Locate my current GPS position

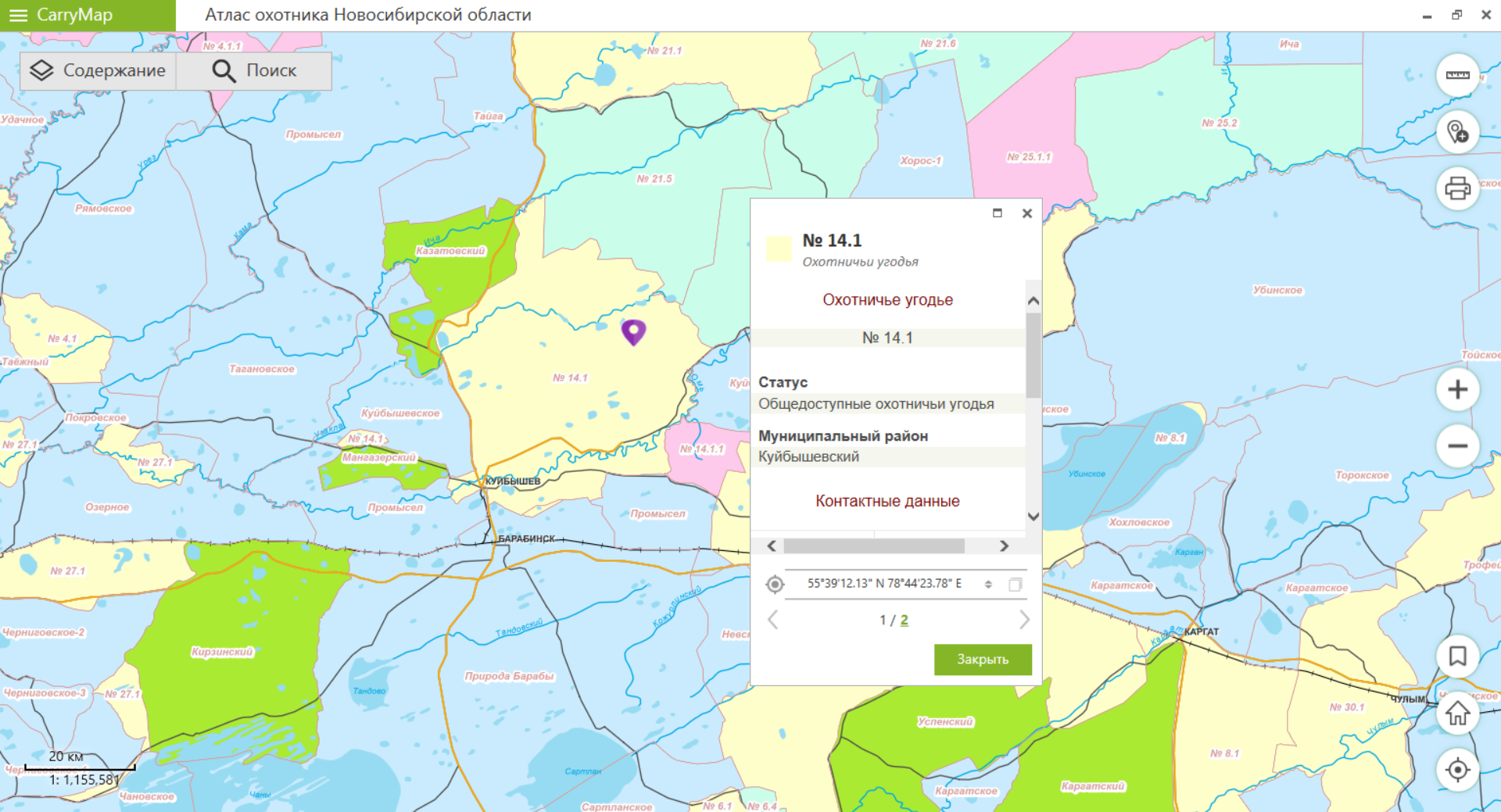1457,770
